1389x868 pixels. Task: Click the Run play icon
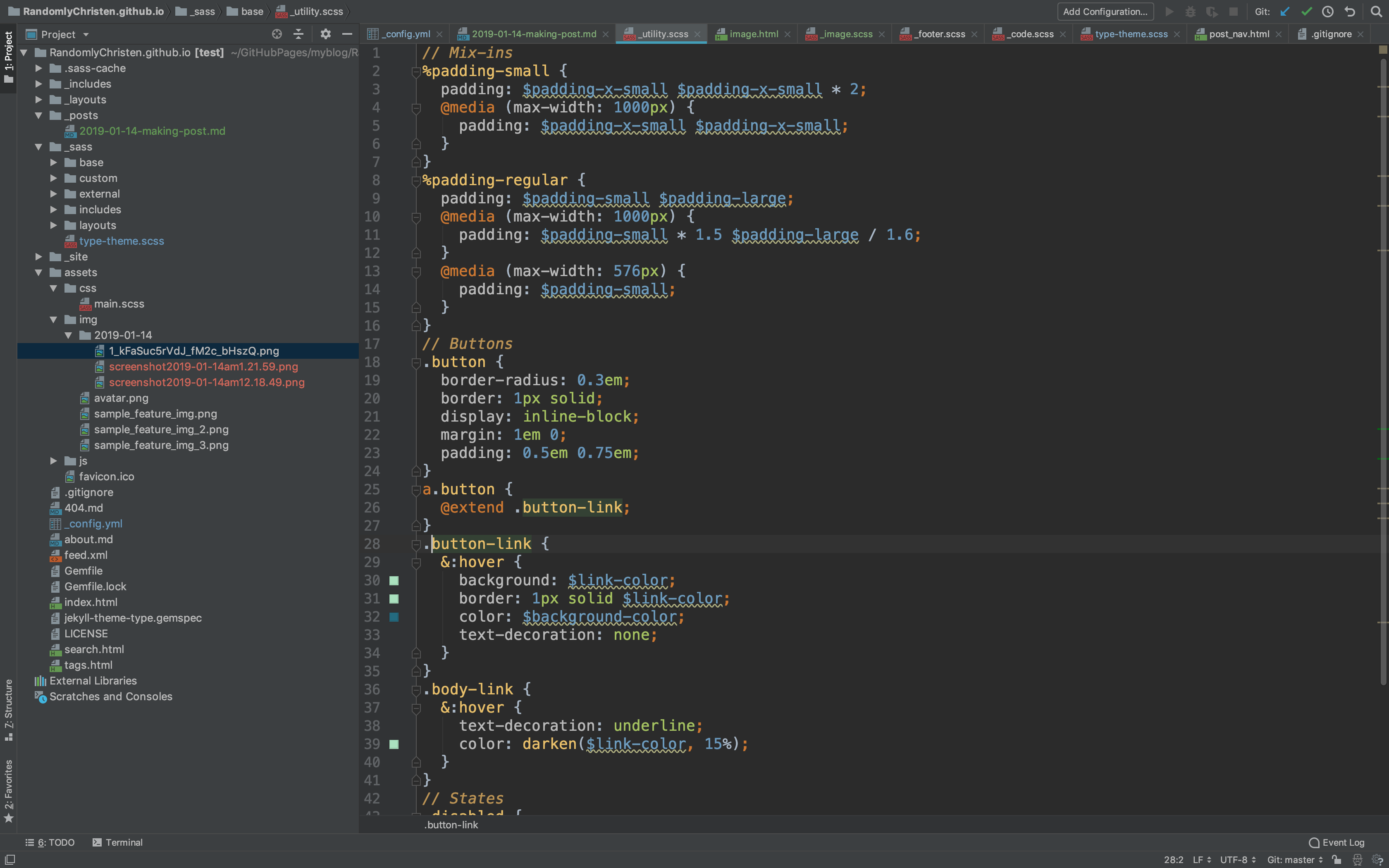click(1169, 12)
